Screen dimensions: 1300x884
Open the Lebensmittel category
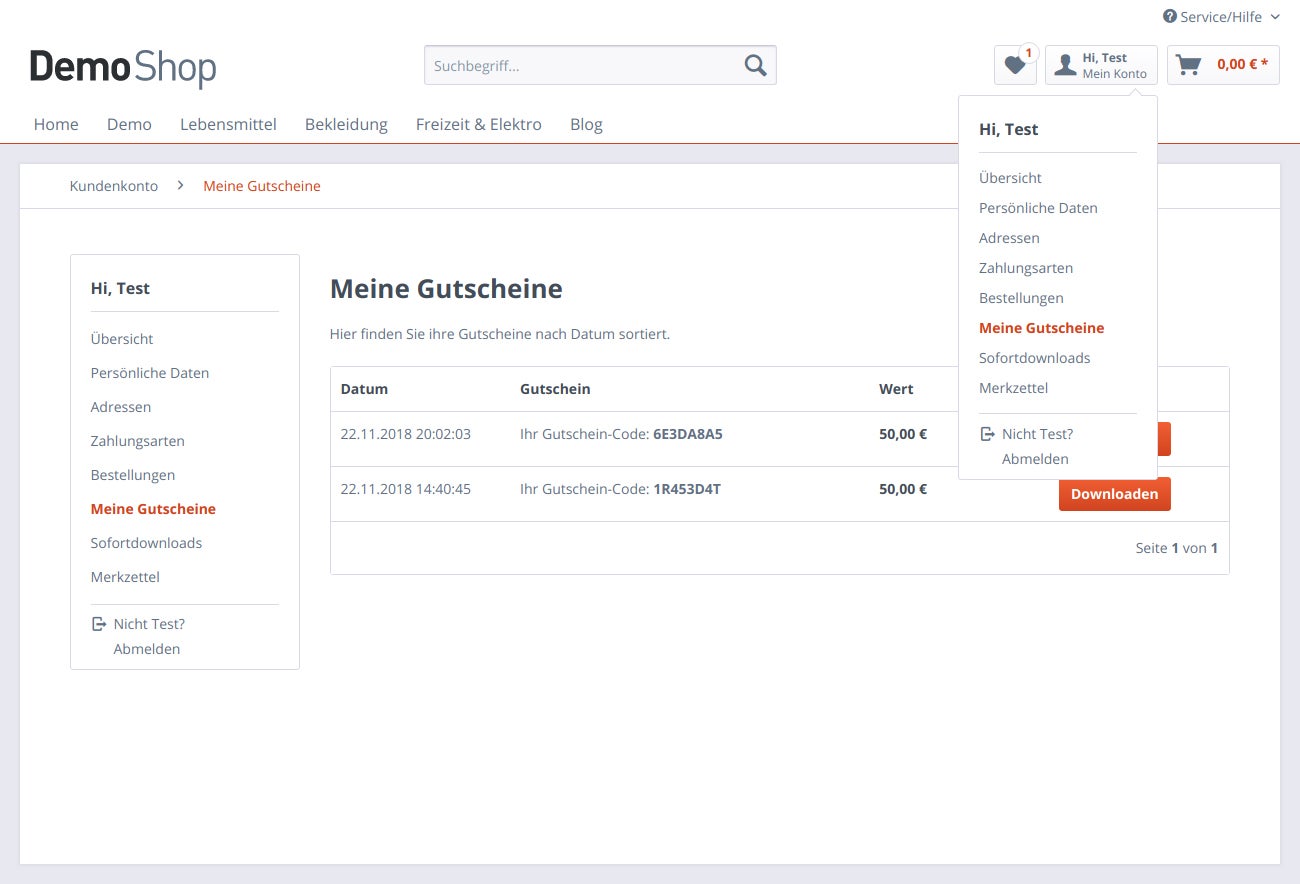click(x=228, y=124)
